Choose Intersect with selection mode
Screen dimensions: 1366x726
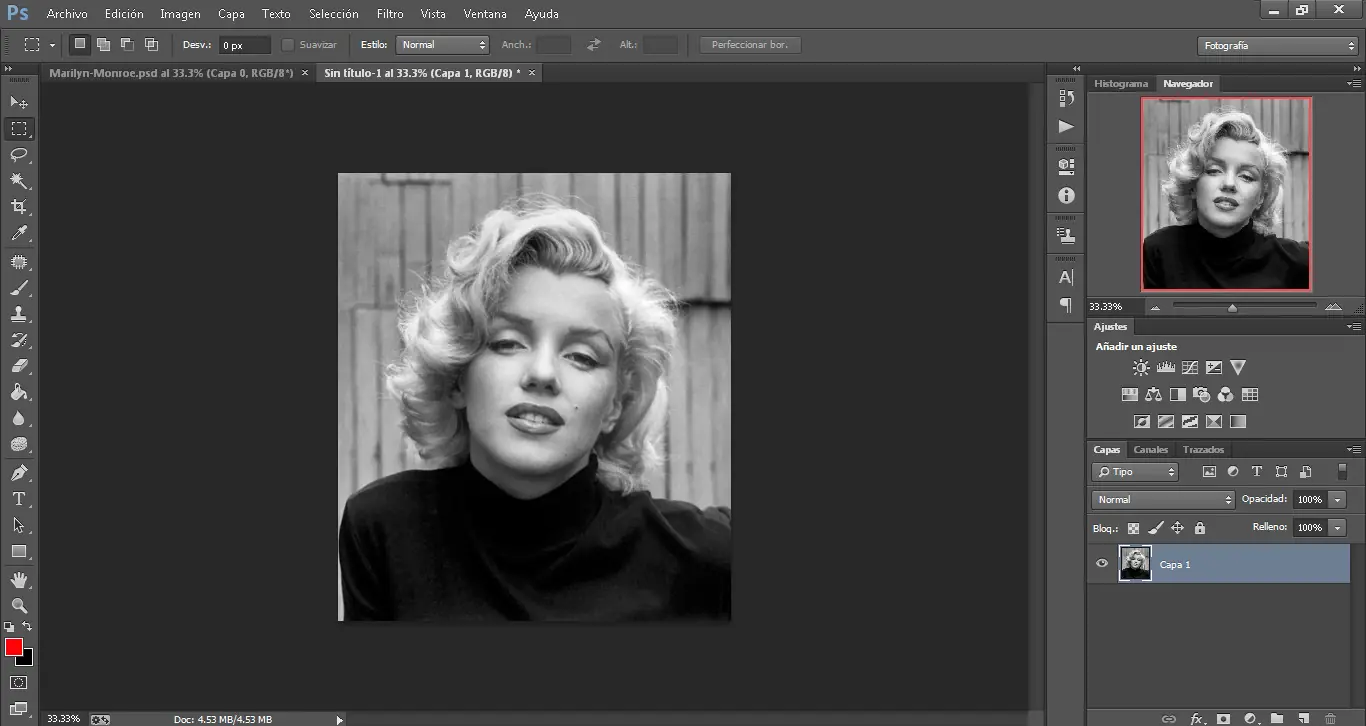pyautogui.click(x=151, y=44)
